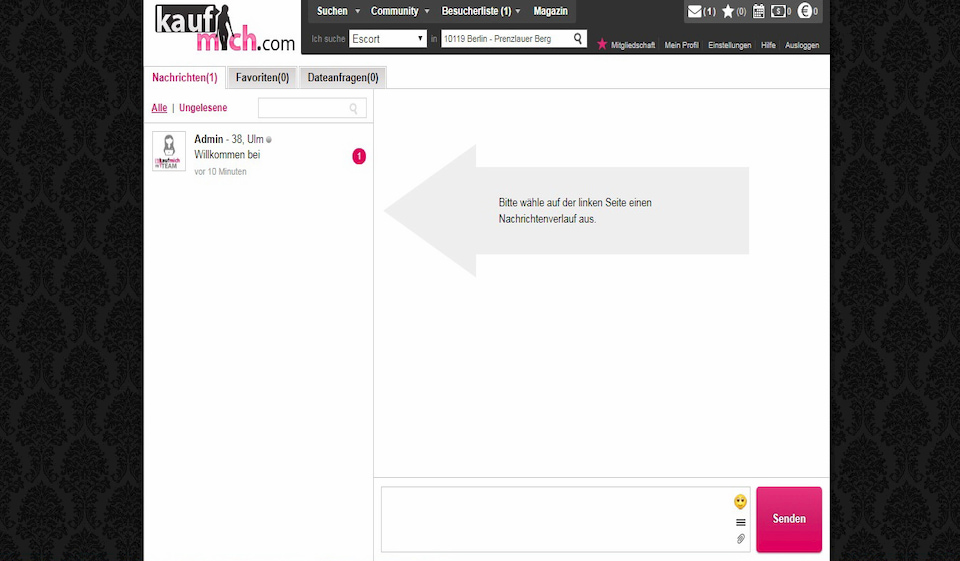
Task: Click the euro coin icon
Action: point(805,12)
